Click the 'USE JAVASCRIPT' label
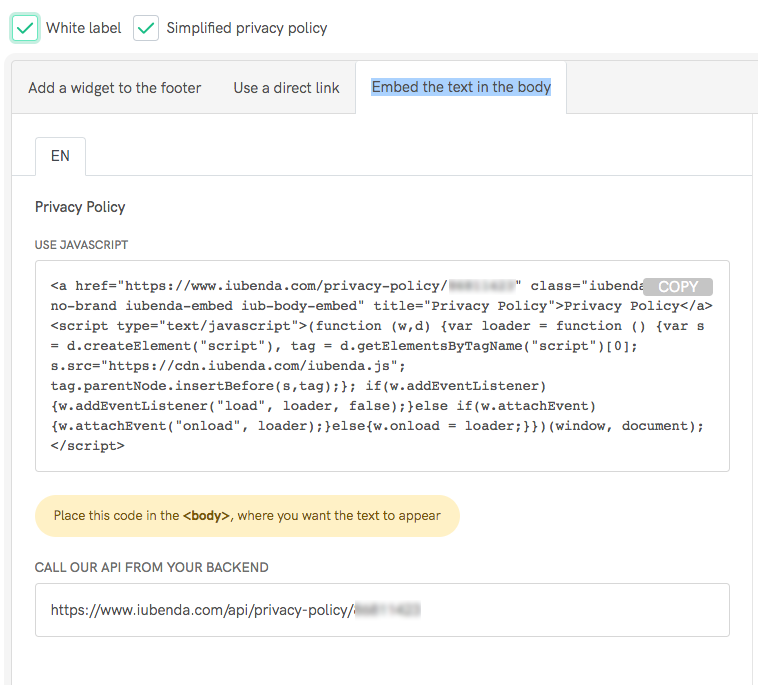The height and width of the screenshot is (685, 758). pyautogui.click(x=81, y=245)
